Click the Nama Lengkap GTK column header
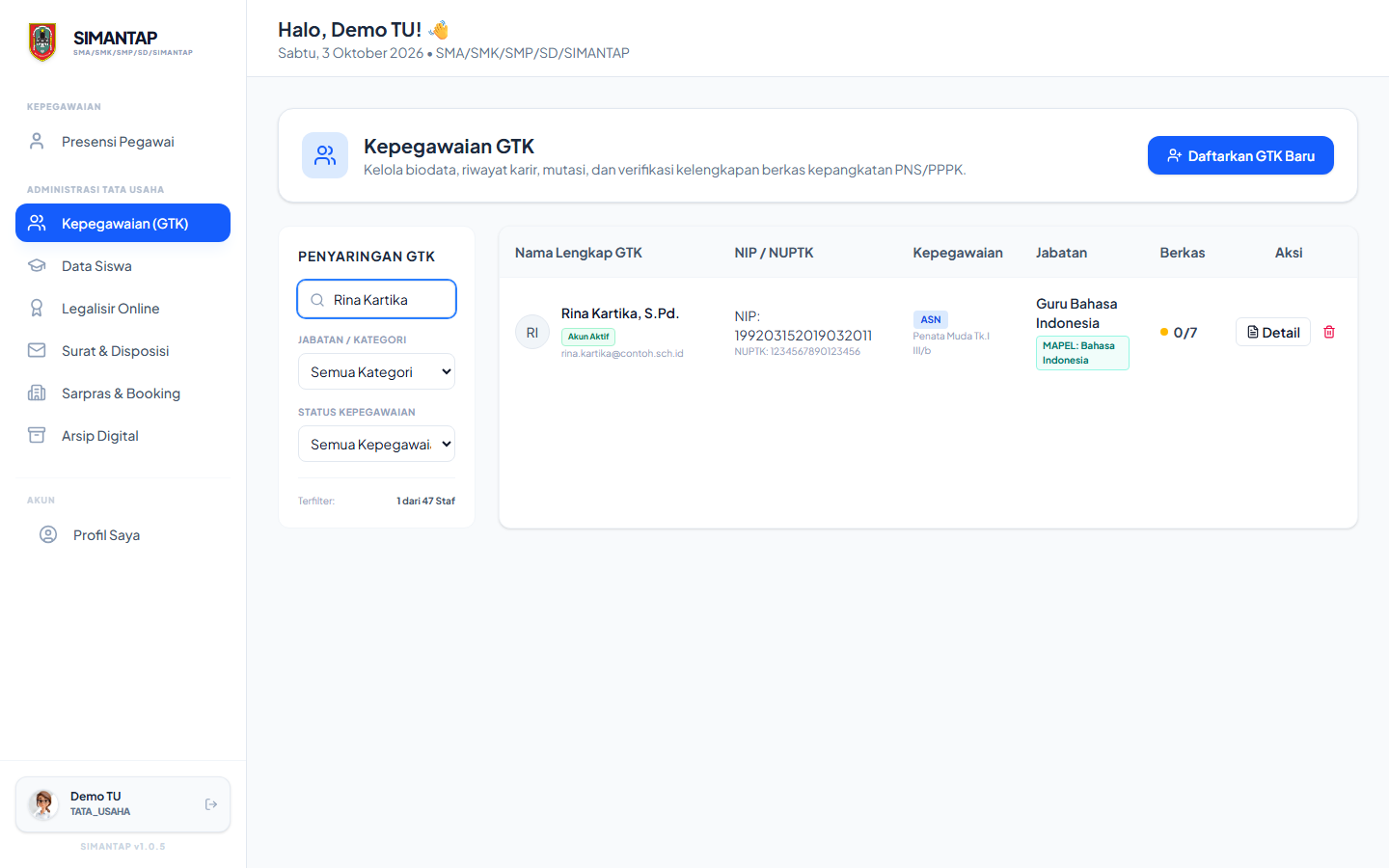Image resolution: width=1389 pixels, height=868 pixels. pyautogui.click(x=579, y=253)
